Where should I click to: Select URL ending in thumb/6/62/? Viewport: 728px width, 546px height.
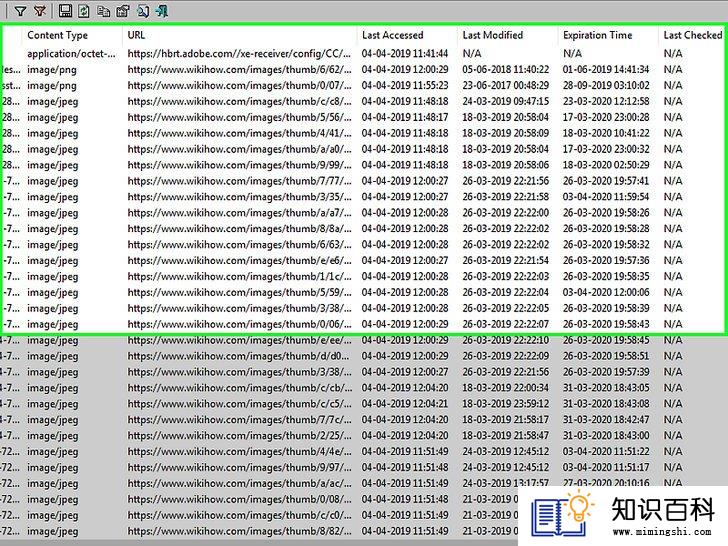tap(239, 70)
